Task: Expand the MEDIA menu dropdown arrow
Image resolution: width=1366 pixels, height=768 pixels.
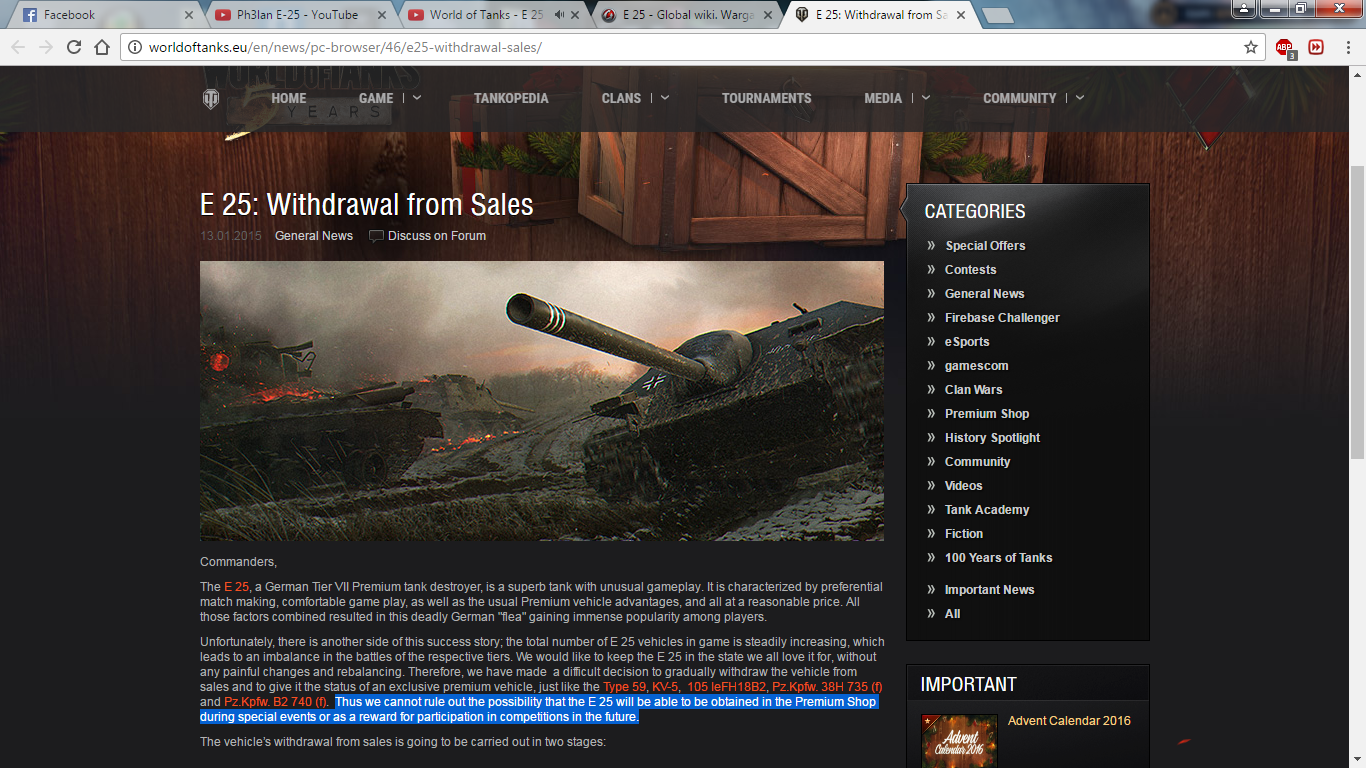Action: pos(926,98)
